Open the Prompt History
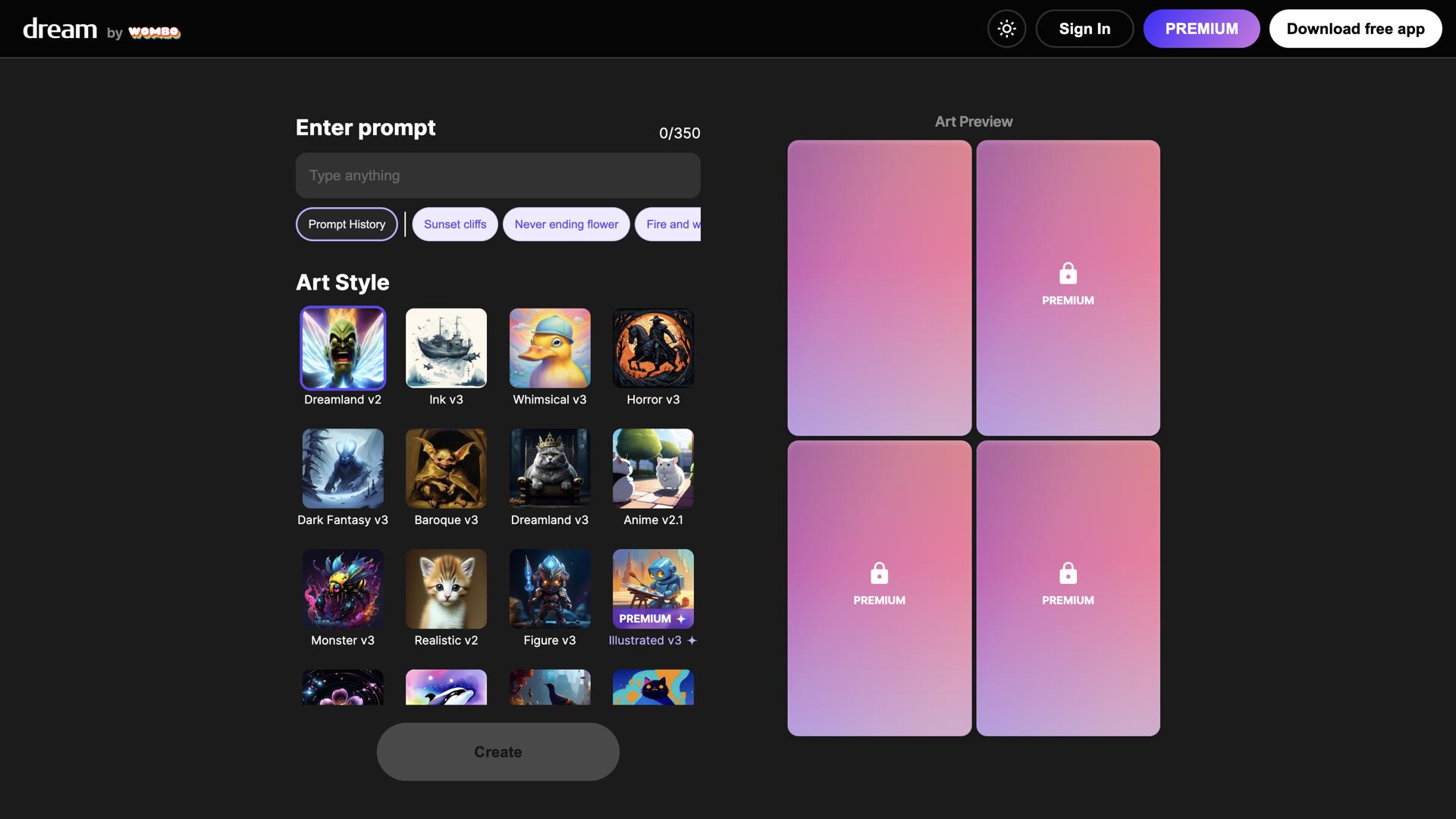1456x819 pixels. (347, 224)
